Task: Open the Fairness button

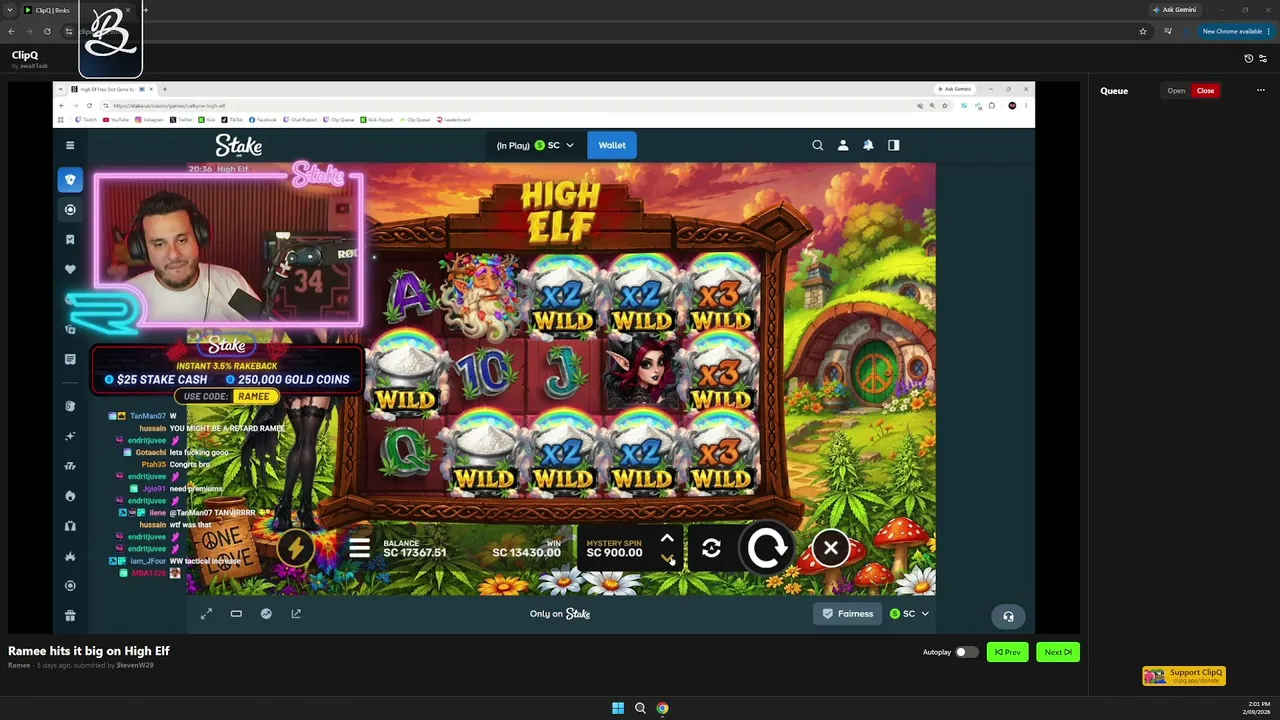Action: point(848,614)
